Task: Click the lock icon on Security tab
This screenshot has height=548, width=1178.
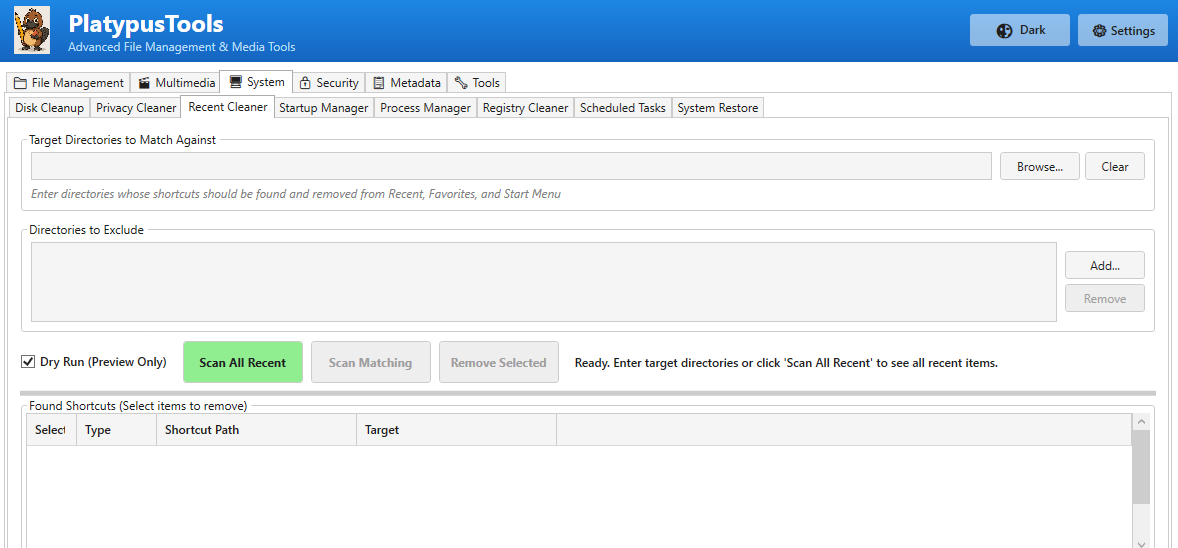Action: [305, 83]
